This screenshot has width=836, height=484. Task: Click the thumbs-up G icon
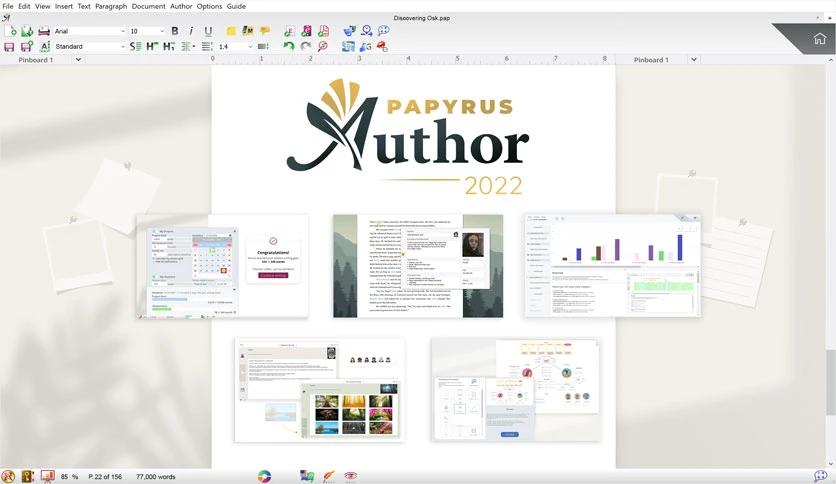pos(365,47)
